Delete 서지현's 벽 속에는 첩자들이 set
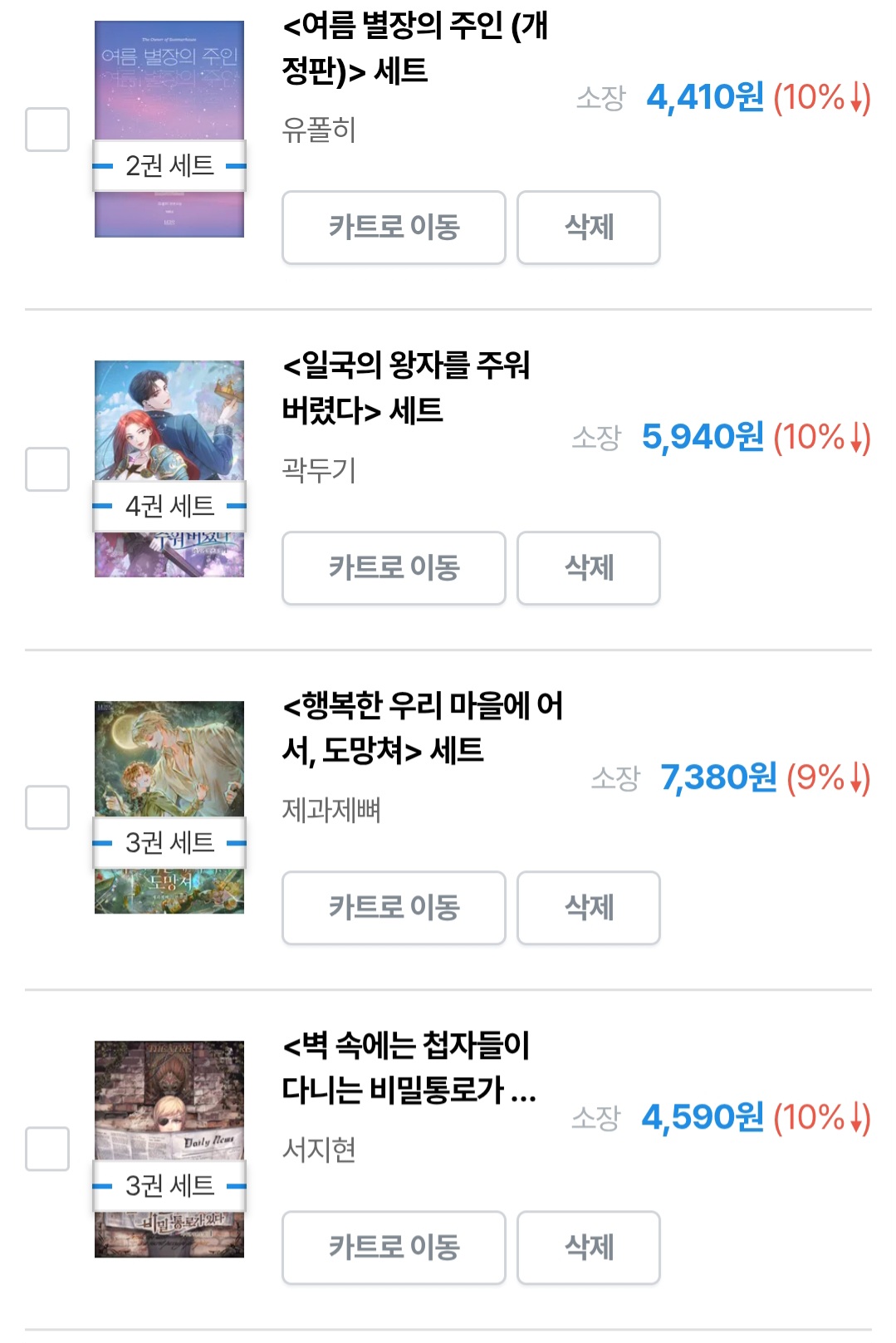Image resolution: width=896 pixels, height=1343 pixels. click(x=589, y=1247)
